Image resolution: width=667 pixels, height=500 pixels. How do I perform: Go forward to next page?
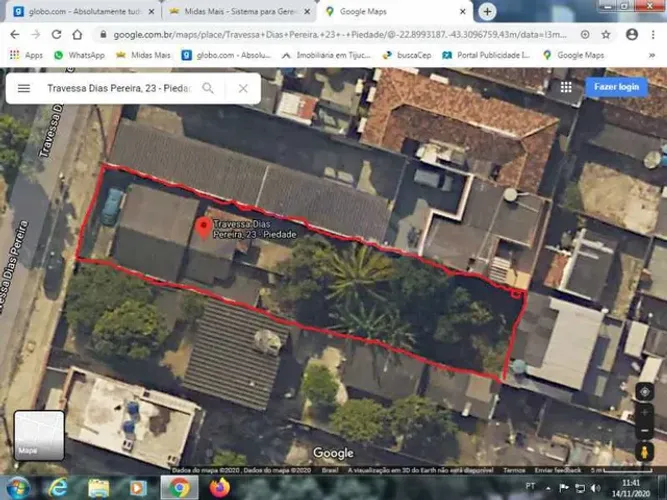click(x=36, y=34)
